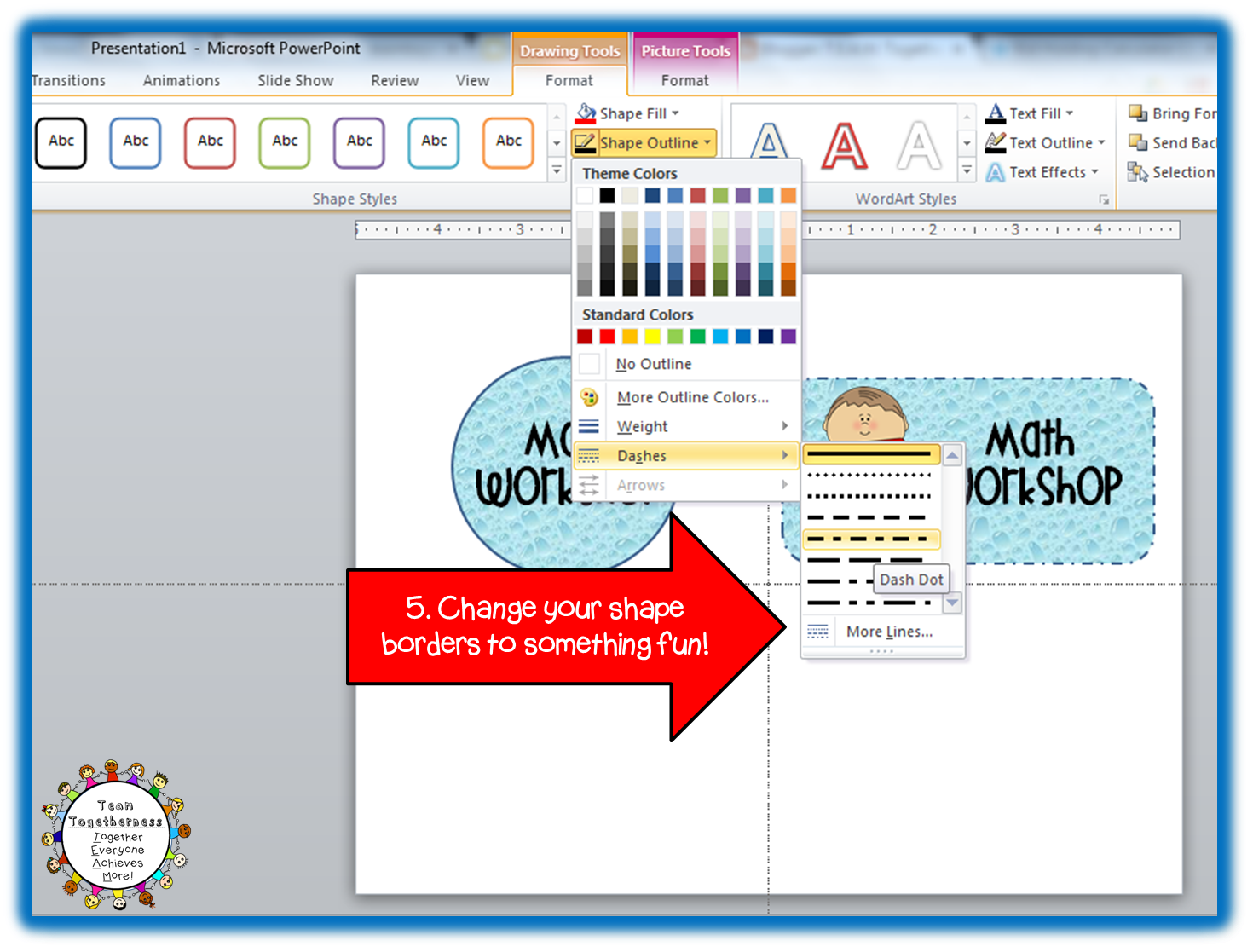This screenshot has width=1253, height=952.
Task: Open More Outline Colors dialog
Action: coord(687,397)
